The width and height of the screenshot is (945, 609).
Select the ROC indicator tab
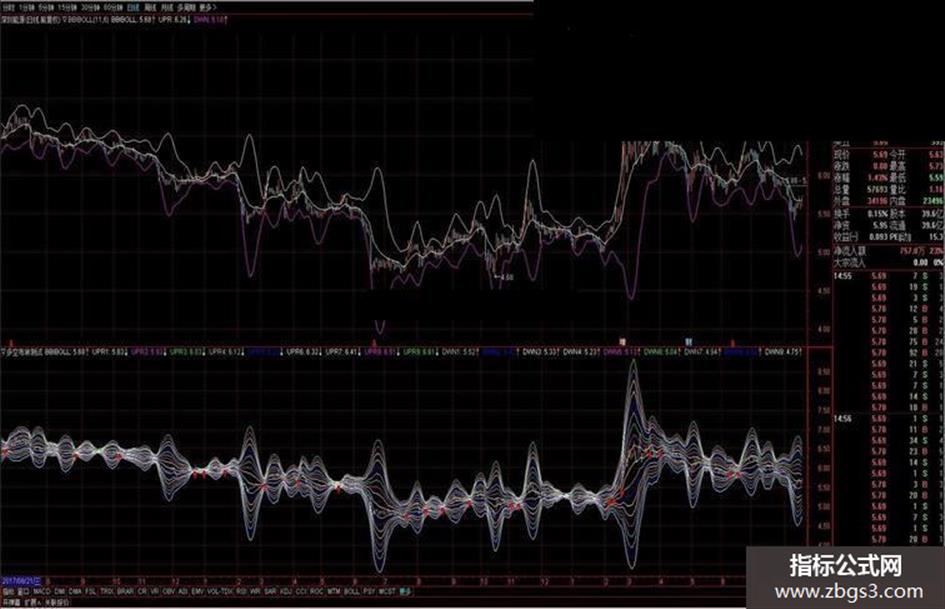point(317,592)
